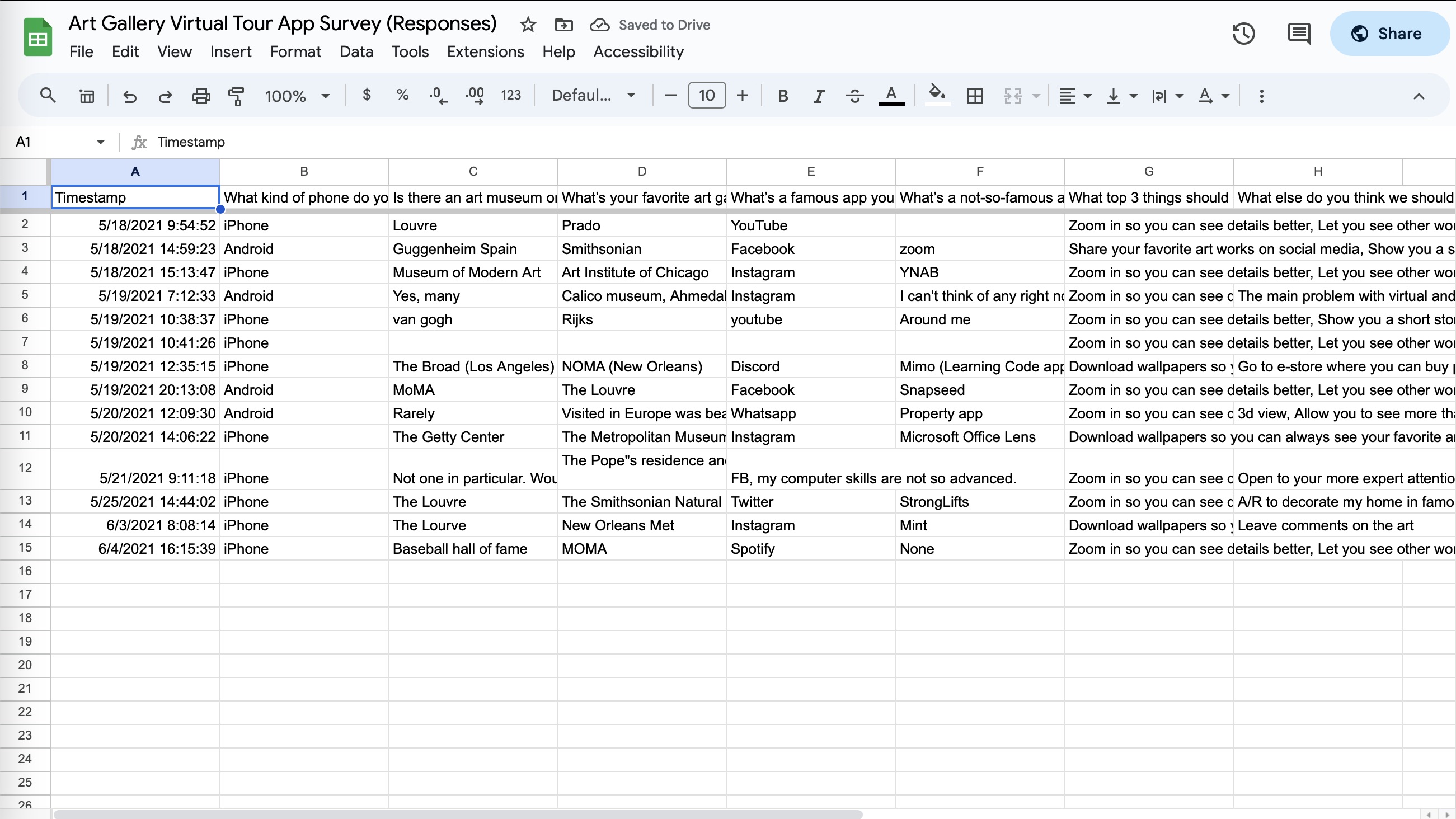Select cell containing Snapseed

click(979, 390)
